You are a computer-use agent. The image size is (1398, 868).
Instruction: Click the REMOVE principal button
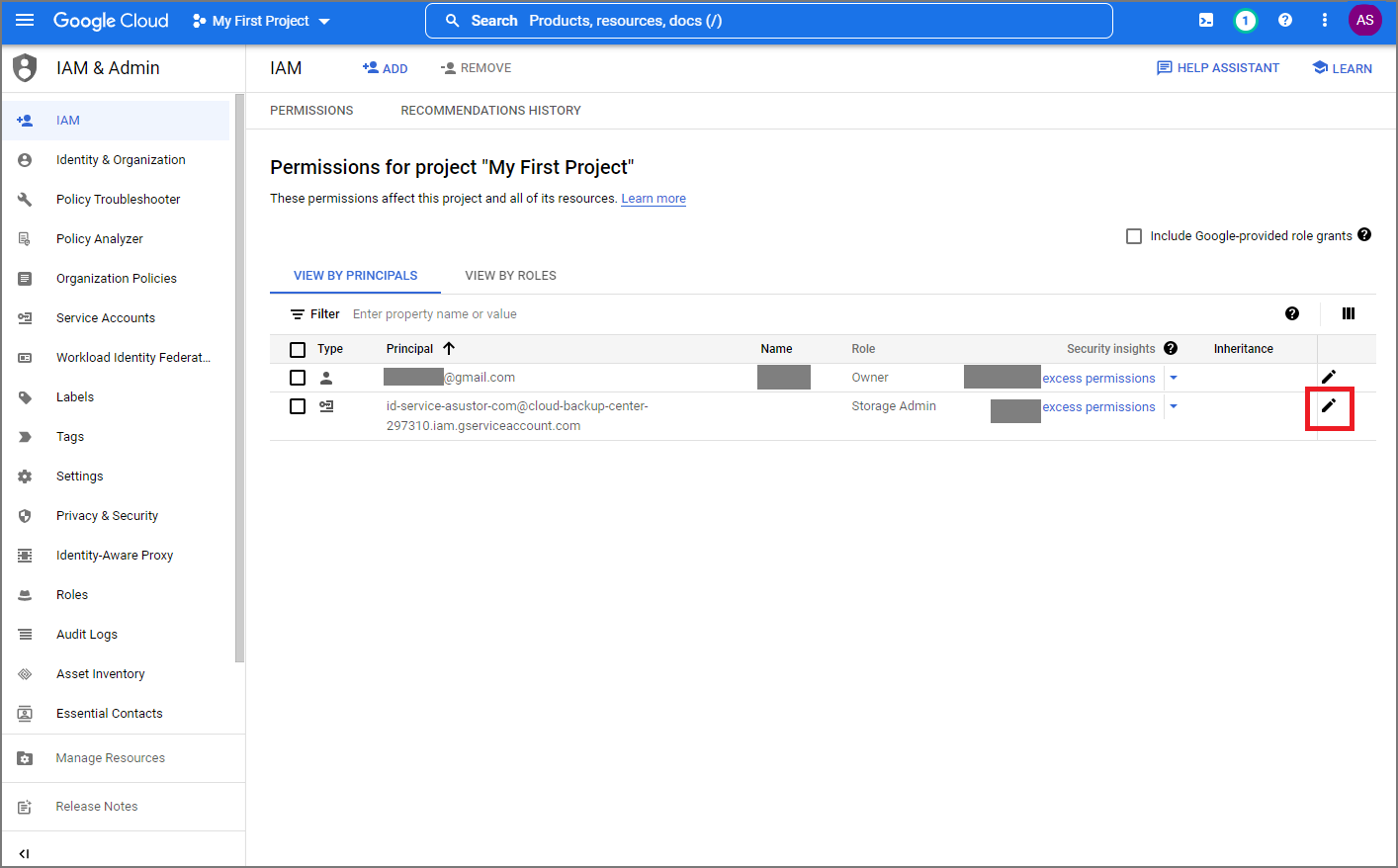click(476, 68)
